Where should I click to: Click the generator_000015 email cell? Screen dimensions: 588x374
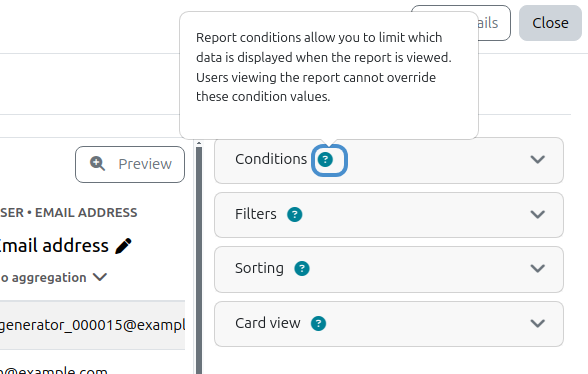[x=92, y=325]
